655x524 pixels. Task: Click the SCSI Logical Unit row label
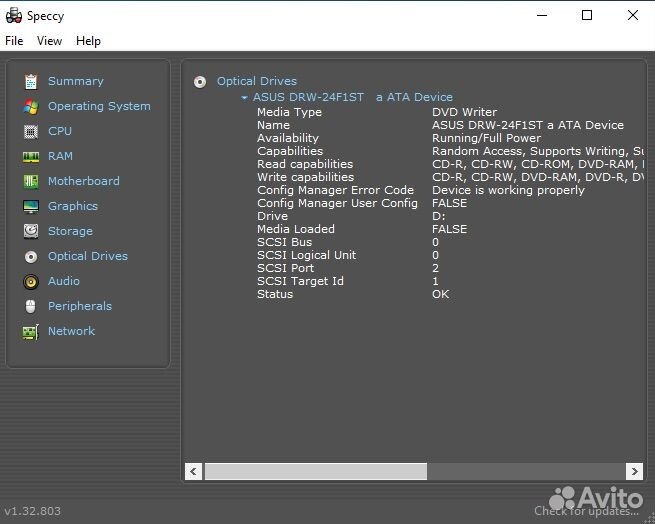click(x=307, y=255)
